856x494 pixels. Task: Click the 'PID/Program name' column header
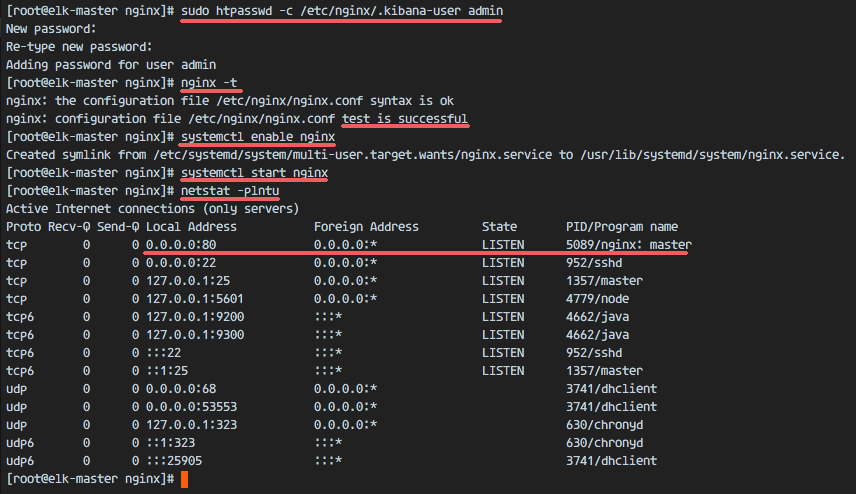[621, 227]
